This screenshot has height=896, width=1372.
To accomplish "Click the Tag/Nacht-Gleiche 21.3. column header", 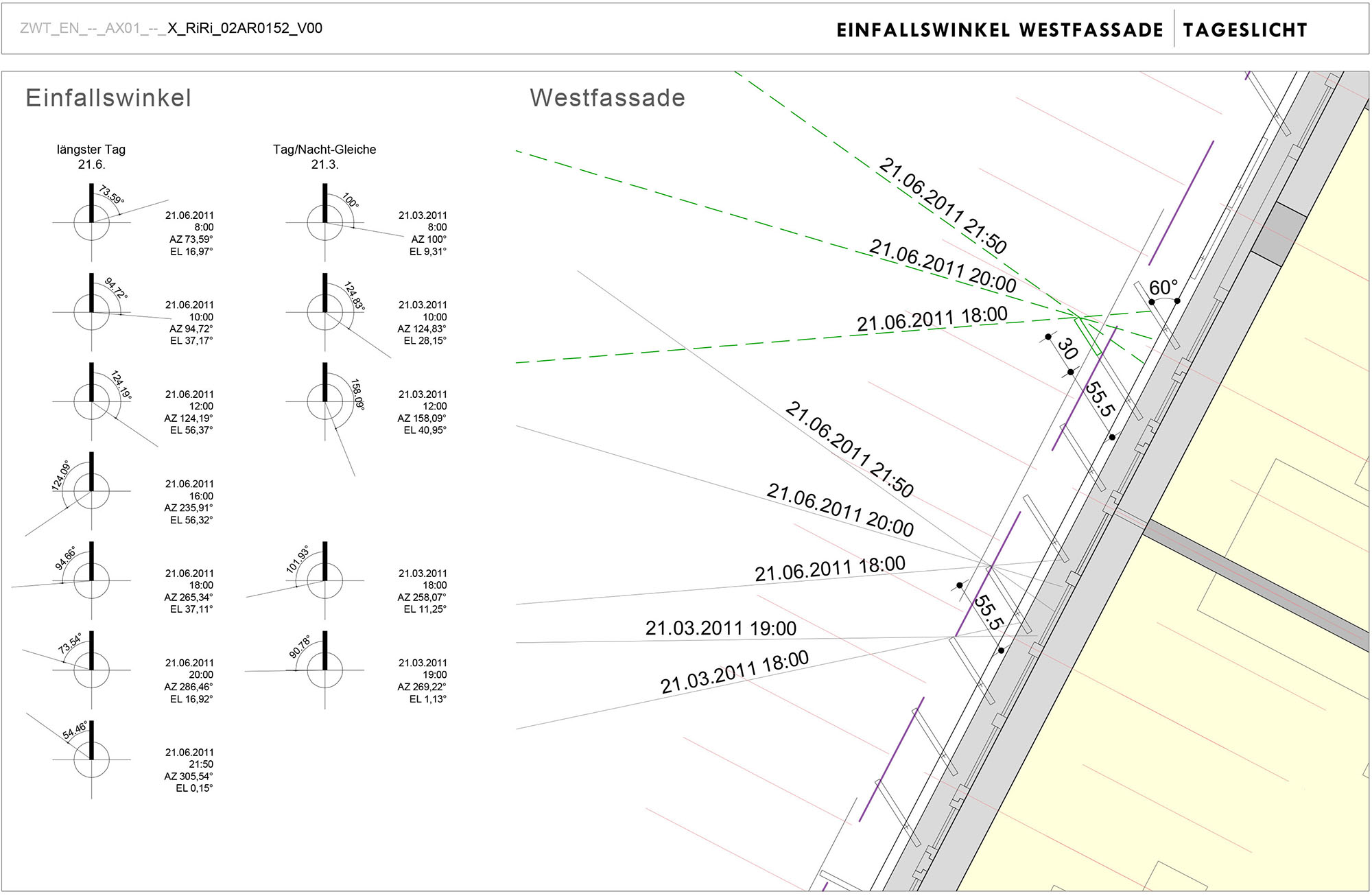I will click(x=324, y=156).
